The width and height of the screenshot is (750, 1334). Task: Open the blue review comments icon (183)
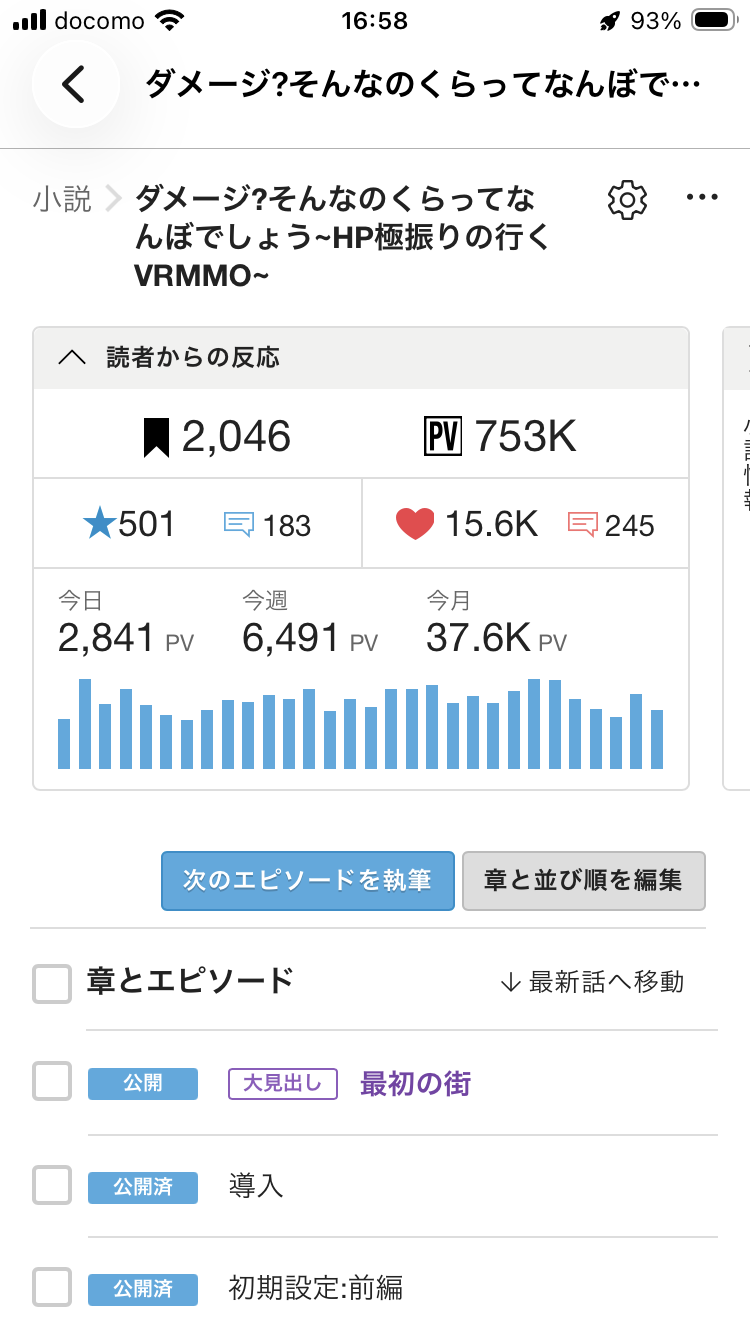[240, 525]
